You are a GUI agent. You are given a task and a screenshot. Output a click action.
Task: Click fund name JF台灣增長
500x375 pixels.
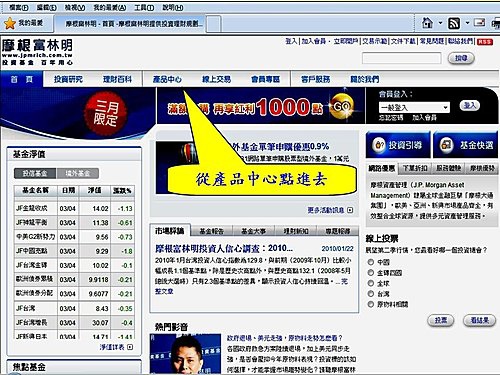32,323
